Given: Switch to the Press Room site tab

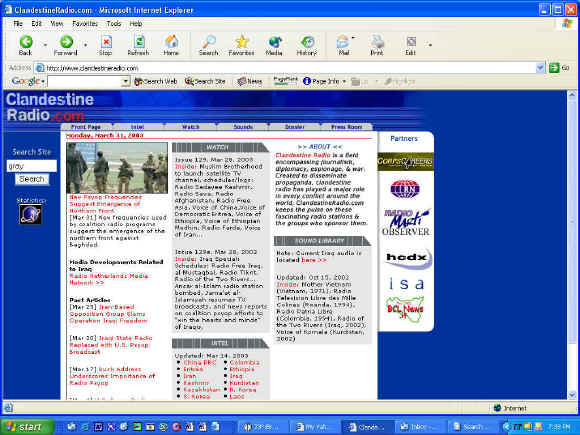Looking at the screenshot, I should point(347,127).
